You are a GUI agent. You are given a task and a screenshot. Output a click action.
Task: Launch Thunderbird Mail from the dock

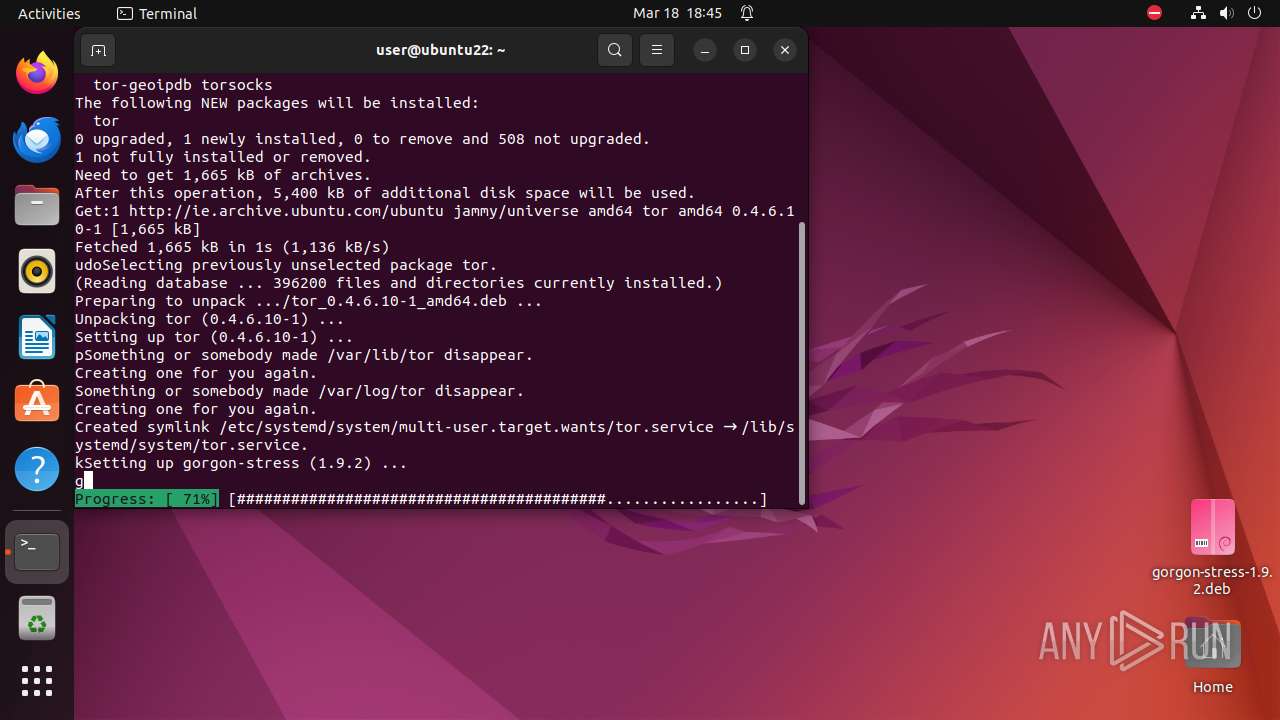coord(37,139)
